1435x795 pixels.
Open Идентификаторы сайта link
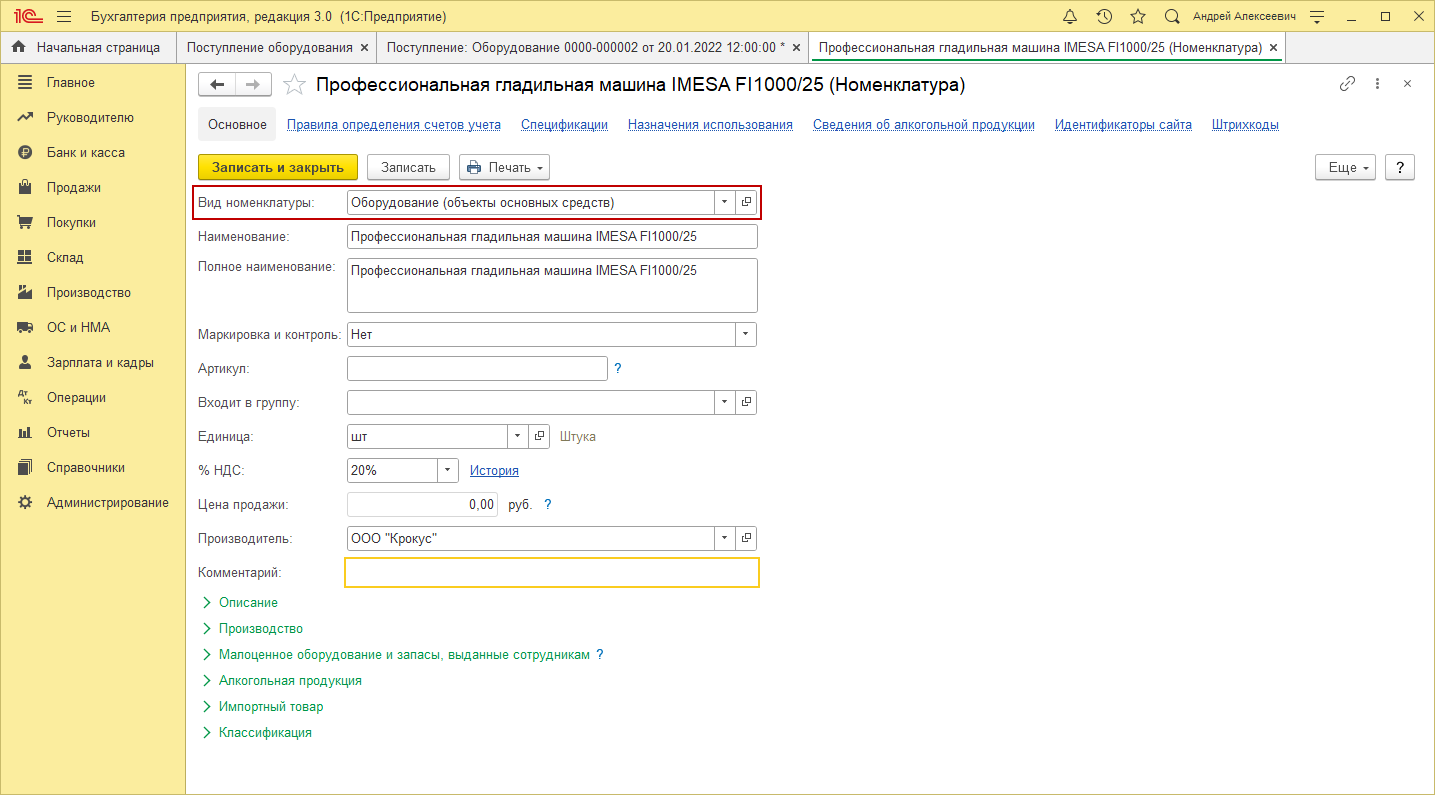click(1123, 125)
